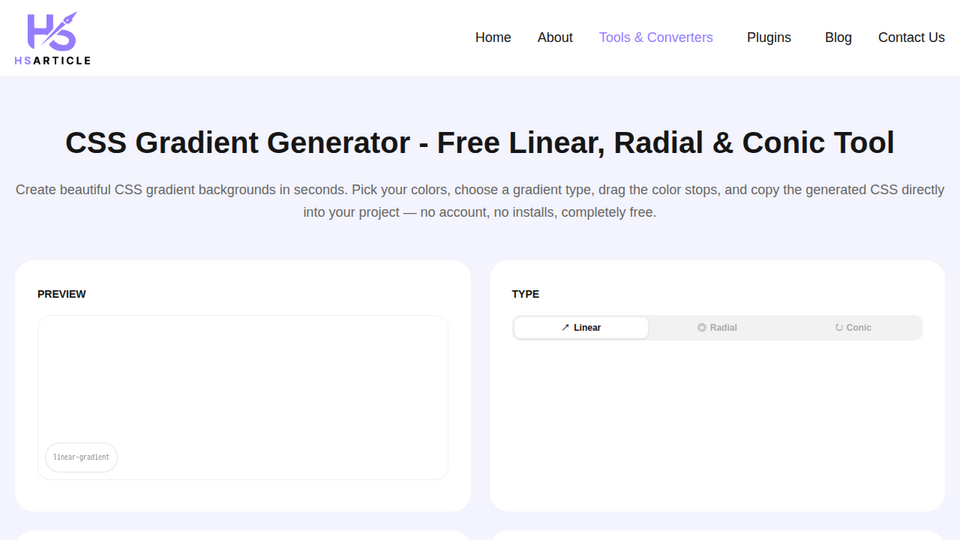The image size is (960, 540).
Task: Select the Linear gradient type
Action: [x=581, y=328]
